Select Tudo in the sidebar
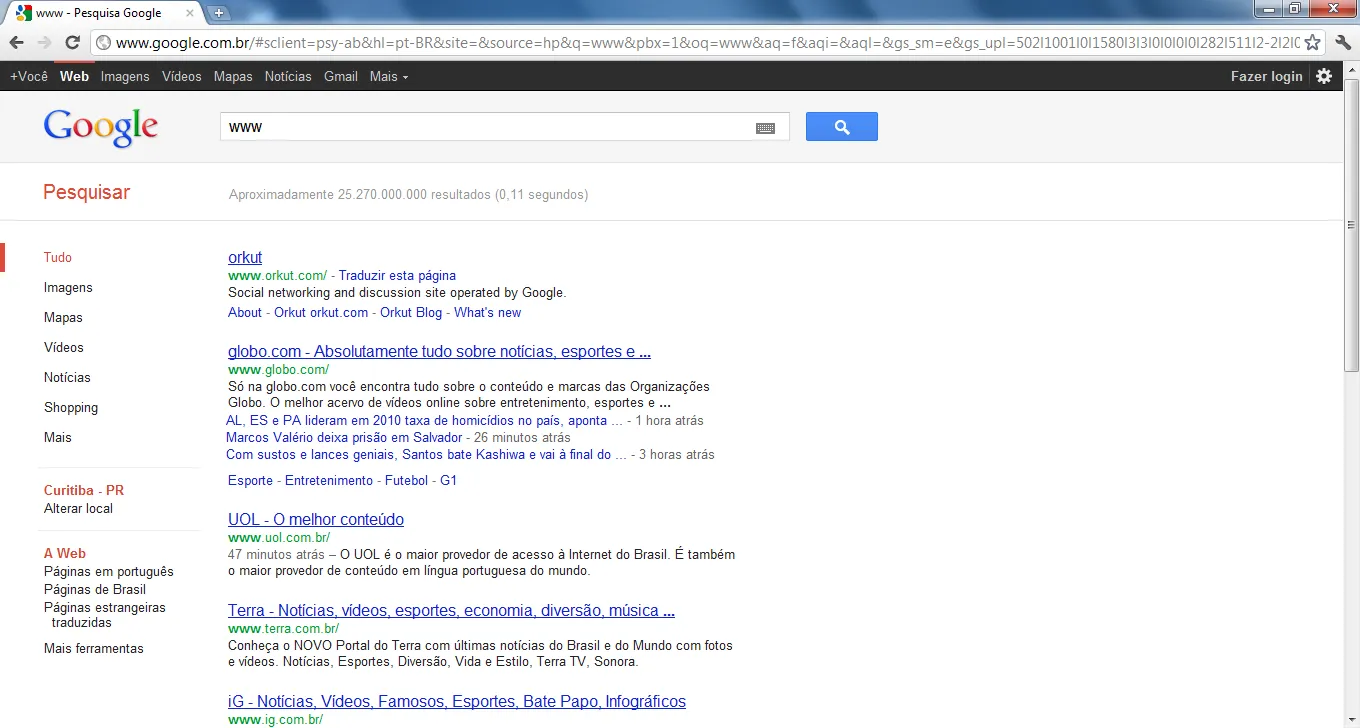Image resolution: width=1360 pixels, height=728 pixels. 58,257
